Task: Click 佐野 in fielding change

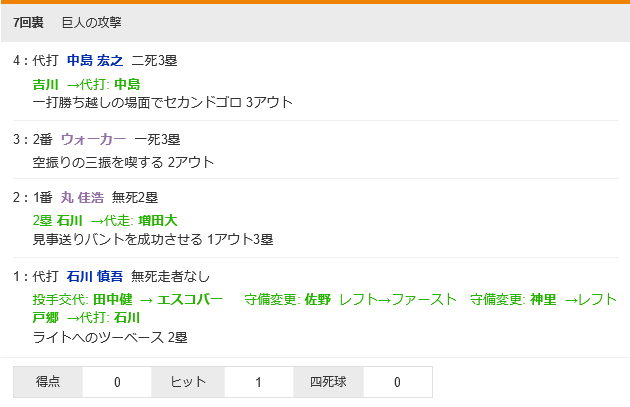Action: point(318,299)
